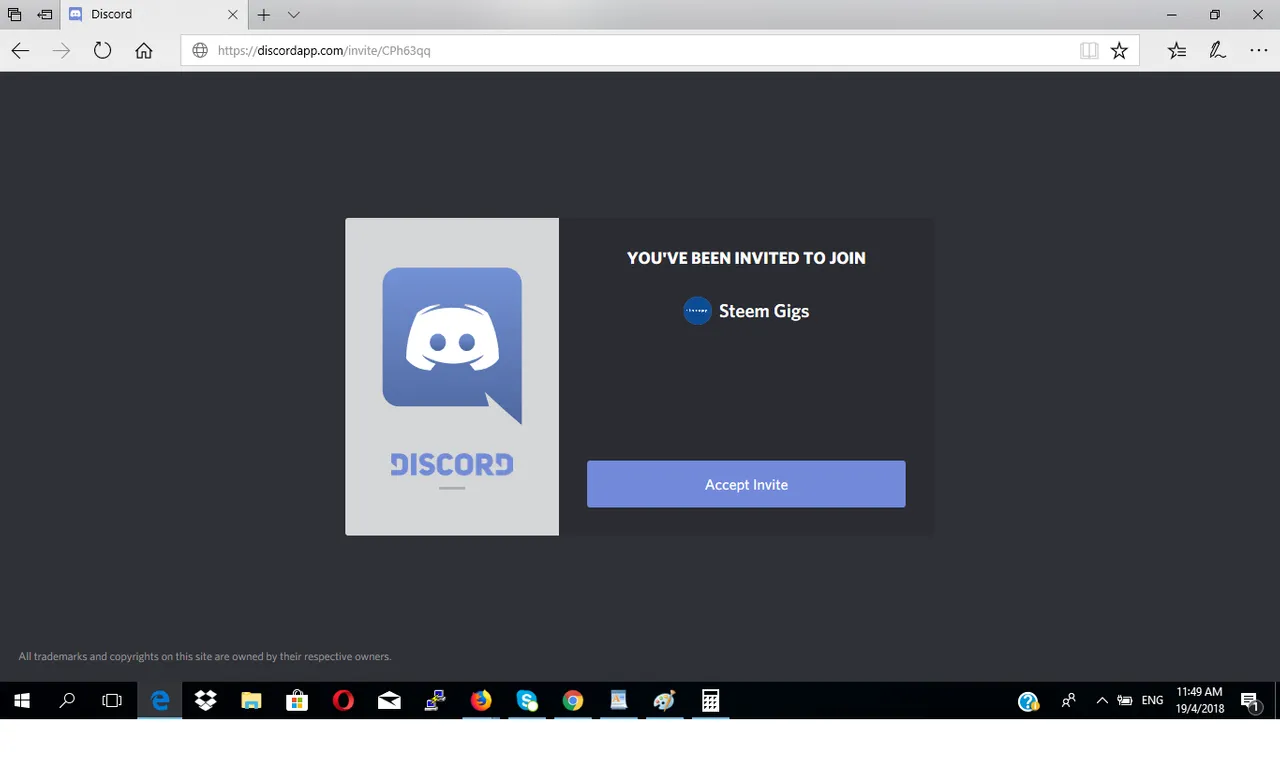Image resolution: width=1280 pixels, height=757 pixels.
Task: Open the network computers app on the taskbar
Action: [x=435, y=701]
